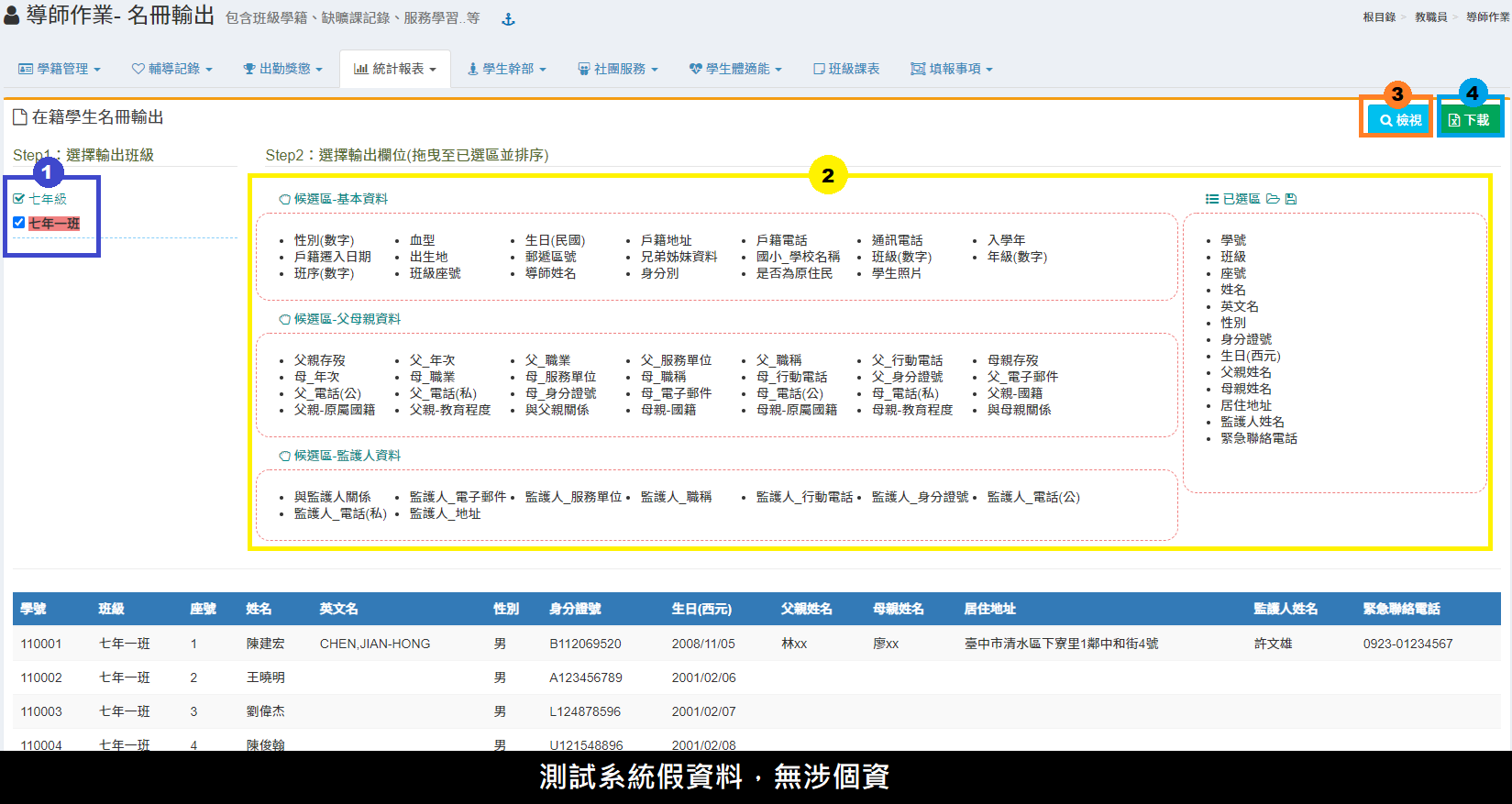Click the user icon beside the 導師作業 title
Viewport: 1512px width, 804px height.
click(x=12, y=16)
